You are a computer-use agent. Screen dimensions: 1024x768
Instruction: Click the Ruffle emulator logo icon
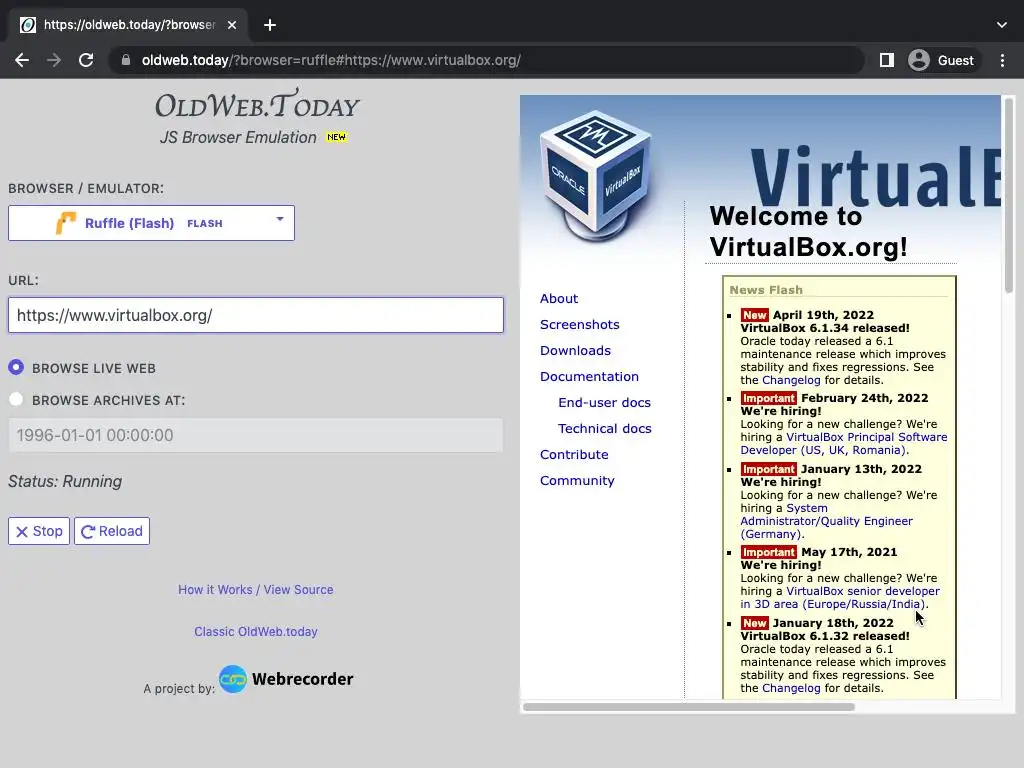(65, 223)
